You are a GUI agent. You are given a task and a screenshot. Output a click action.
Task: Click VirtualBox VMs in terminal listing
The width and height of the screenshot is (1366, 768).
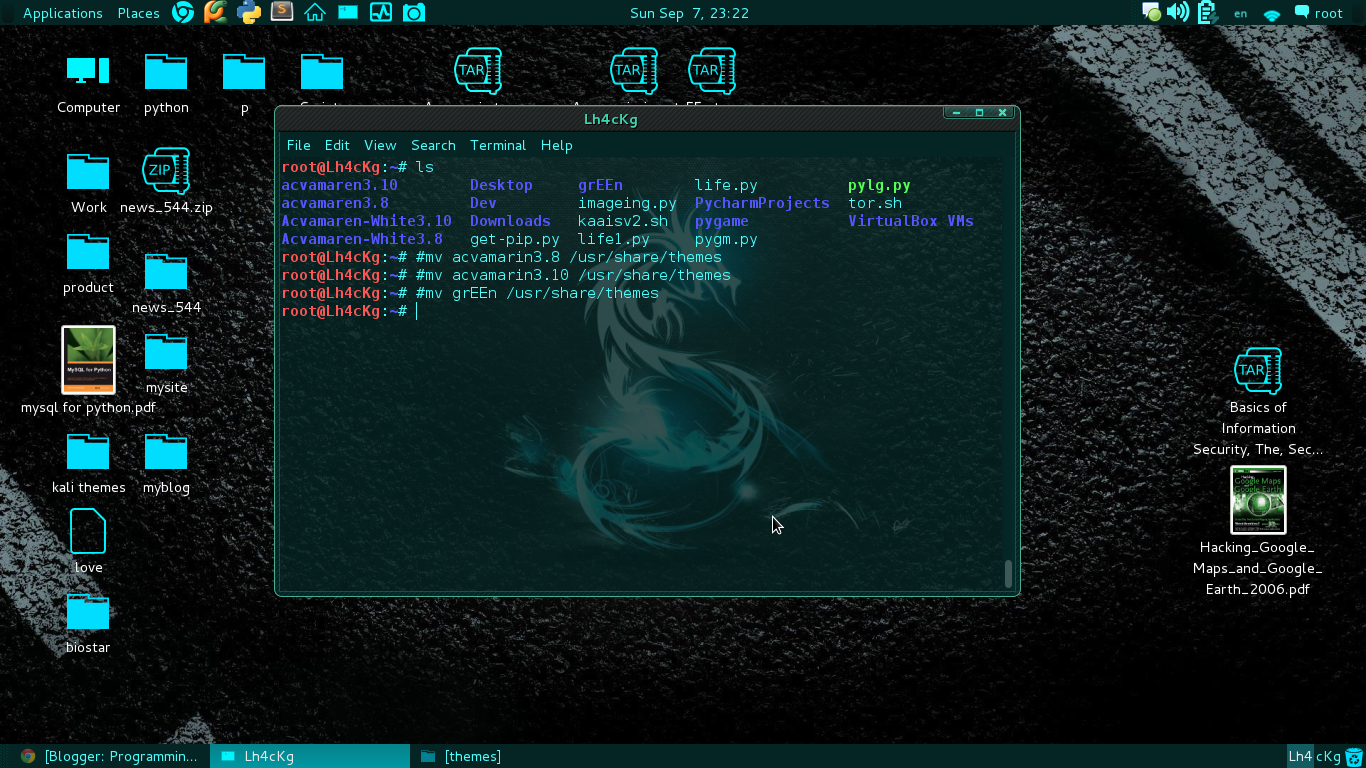coord(911,221)
